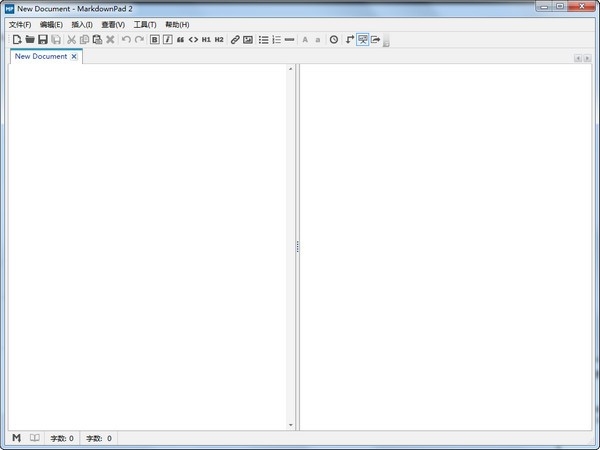600x450 pixels.
Task: Paste from clipboard with the paste icon
Action: coord(97,39)
